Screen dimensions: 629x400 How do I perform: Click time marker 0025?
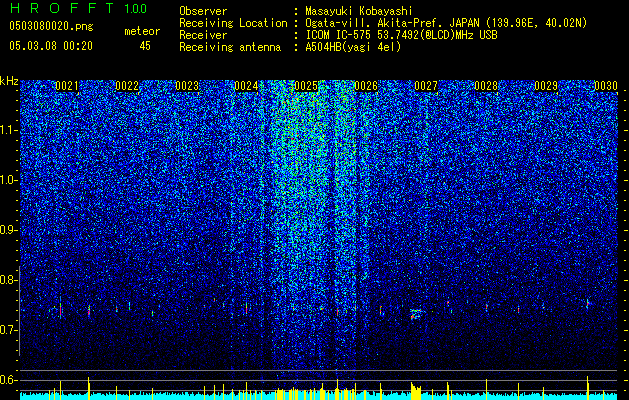point(306,86)
